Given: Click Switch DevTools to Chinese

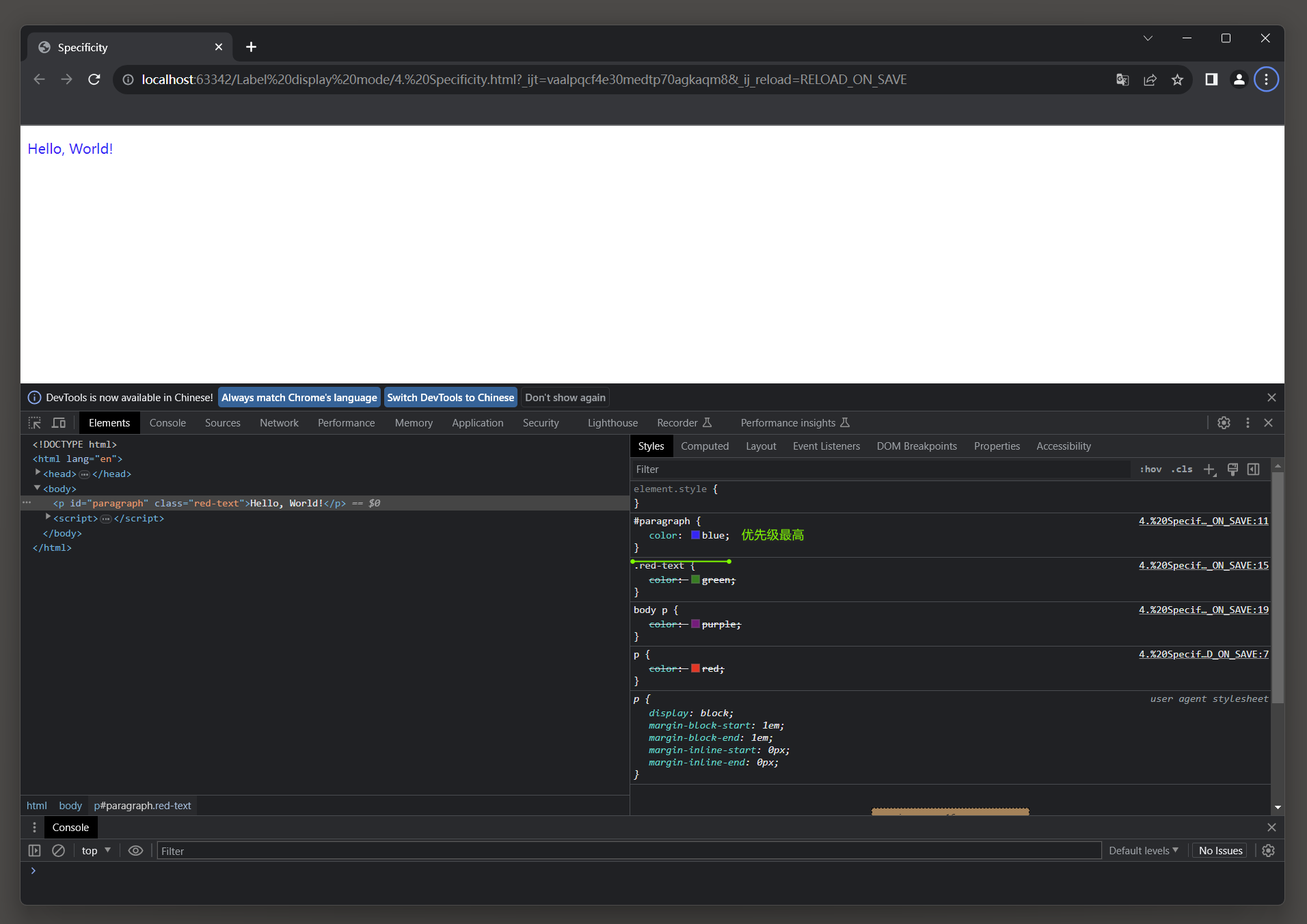Looking at the screenshot, I should coord(450,398).
